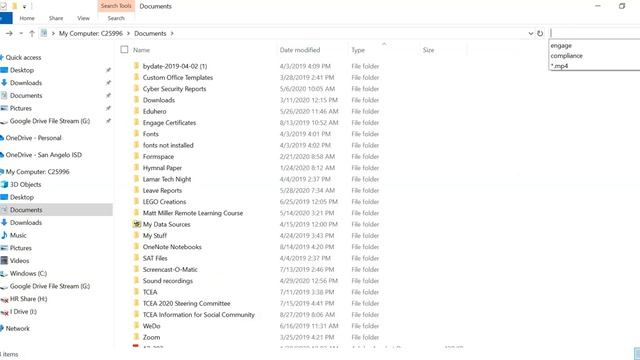Open pinned Pictures under Quick access
The height and width of the screenshot is (360, 640).
20,108
